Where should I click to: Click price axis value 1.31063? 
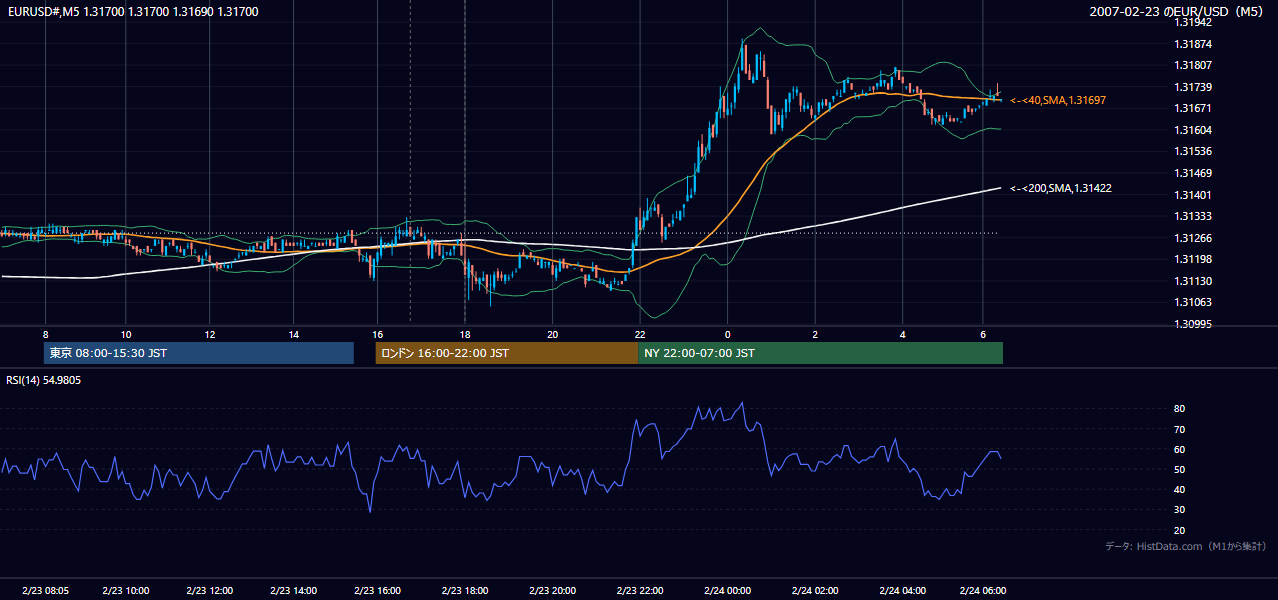(x=1192, y=302)
